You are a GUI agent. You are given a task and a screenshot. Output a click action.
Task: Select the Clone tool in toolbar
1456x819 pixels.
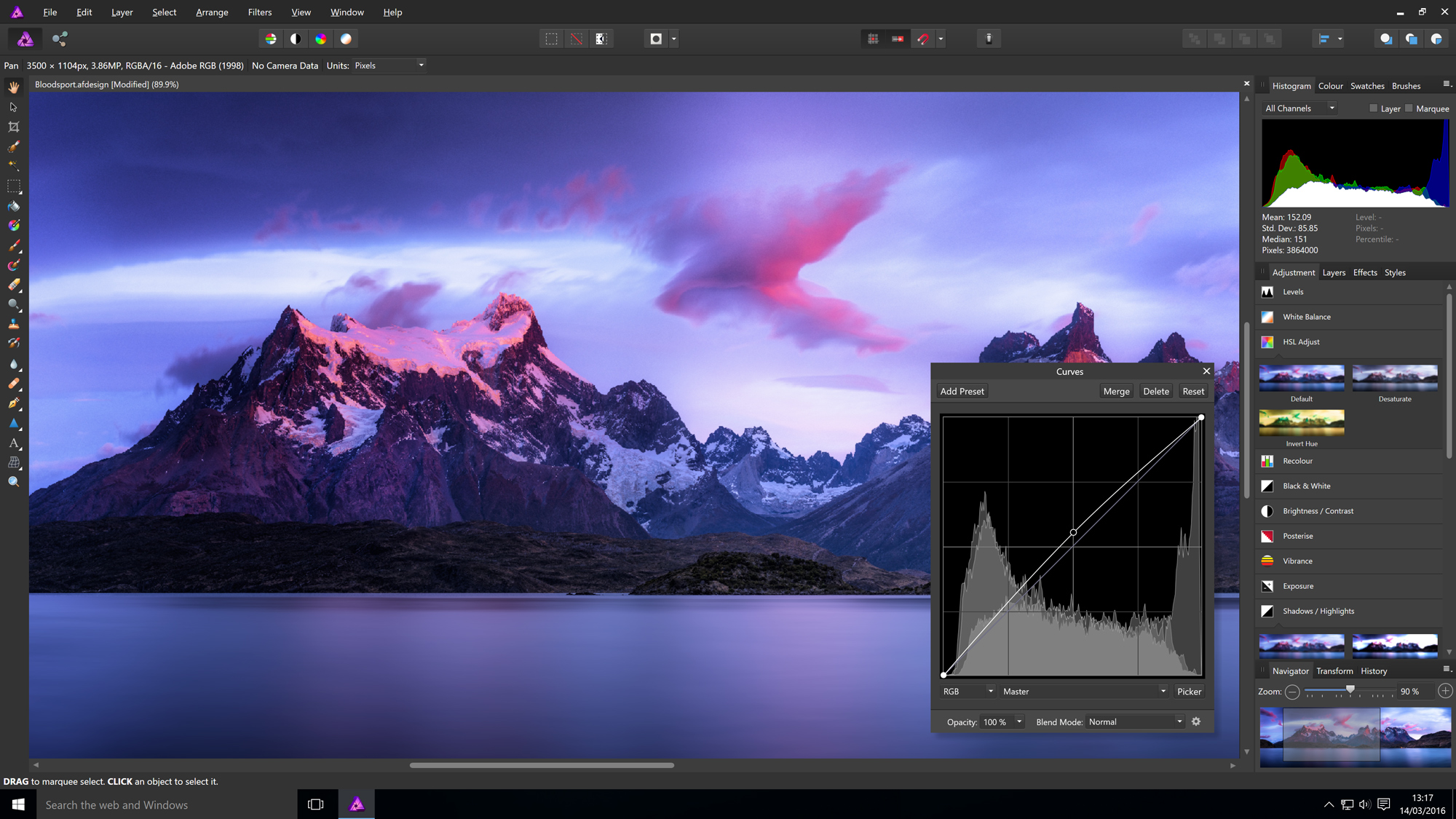tap(13, 324)
